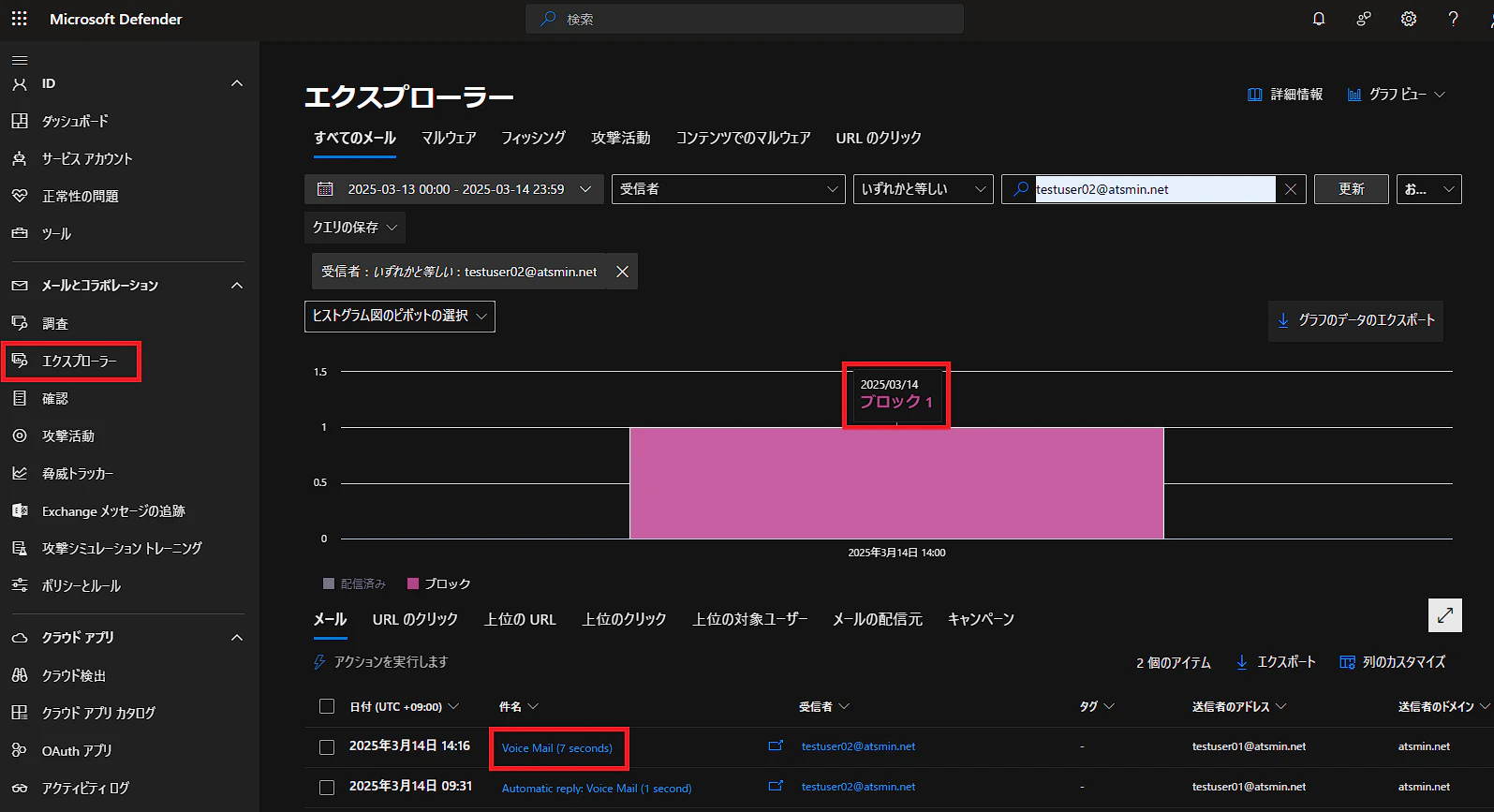The width and height of the screenshot is (1494, 812).
Task: Click the 調査 investigation icon
Action: [x=20, y=323]
